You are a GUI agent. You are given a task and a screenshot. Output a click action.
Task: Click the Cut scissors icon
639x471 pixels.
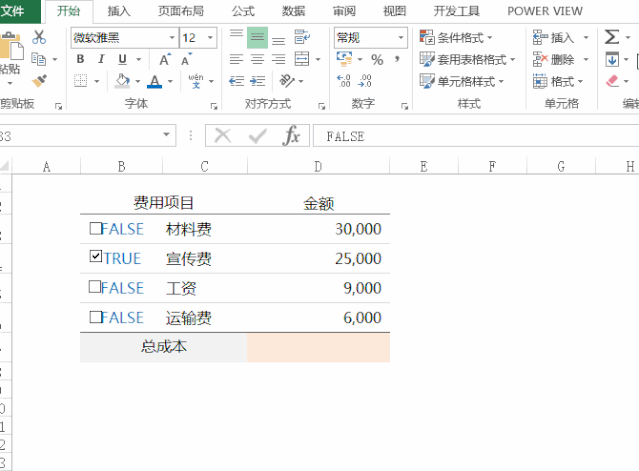[39, 38]
